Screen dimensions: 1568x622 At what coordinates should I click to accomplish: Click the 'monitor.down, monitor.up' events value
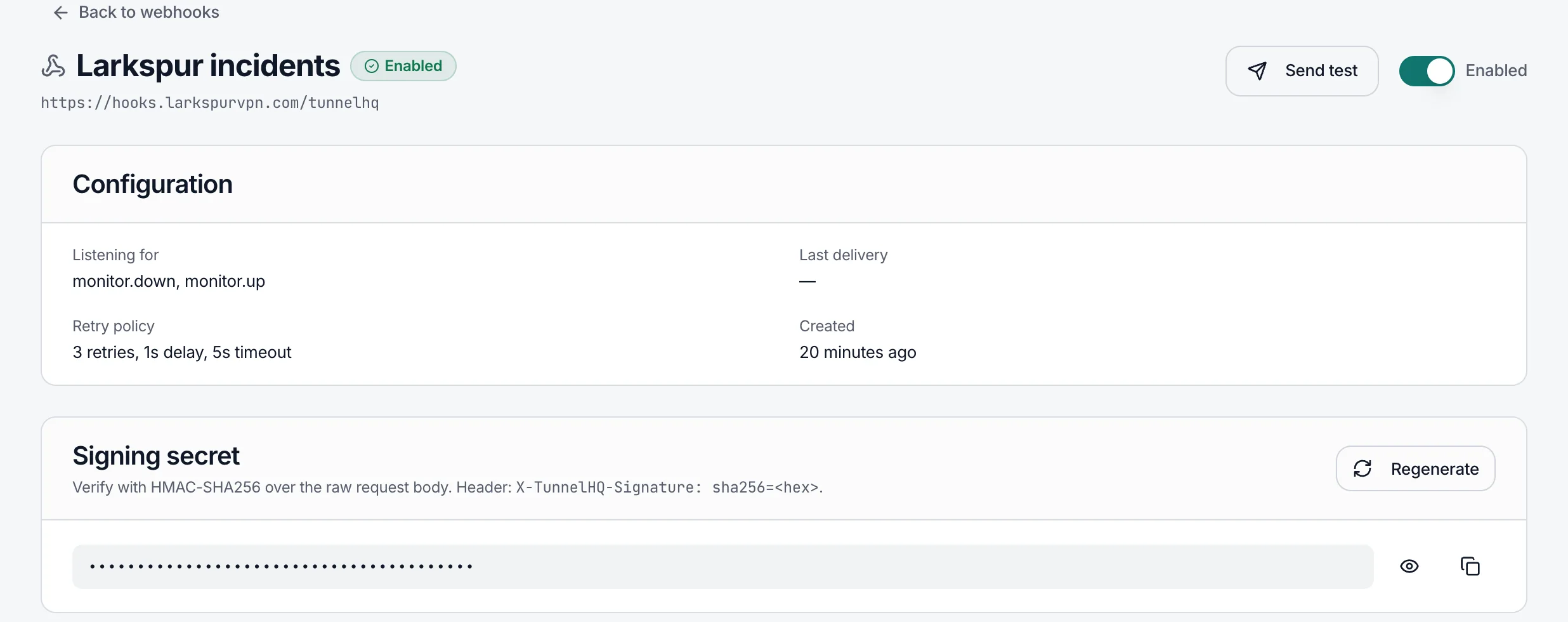[x=169, y=281]
